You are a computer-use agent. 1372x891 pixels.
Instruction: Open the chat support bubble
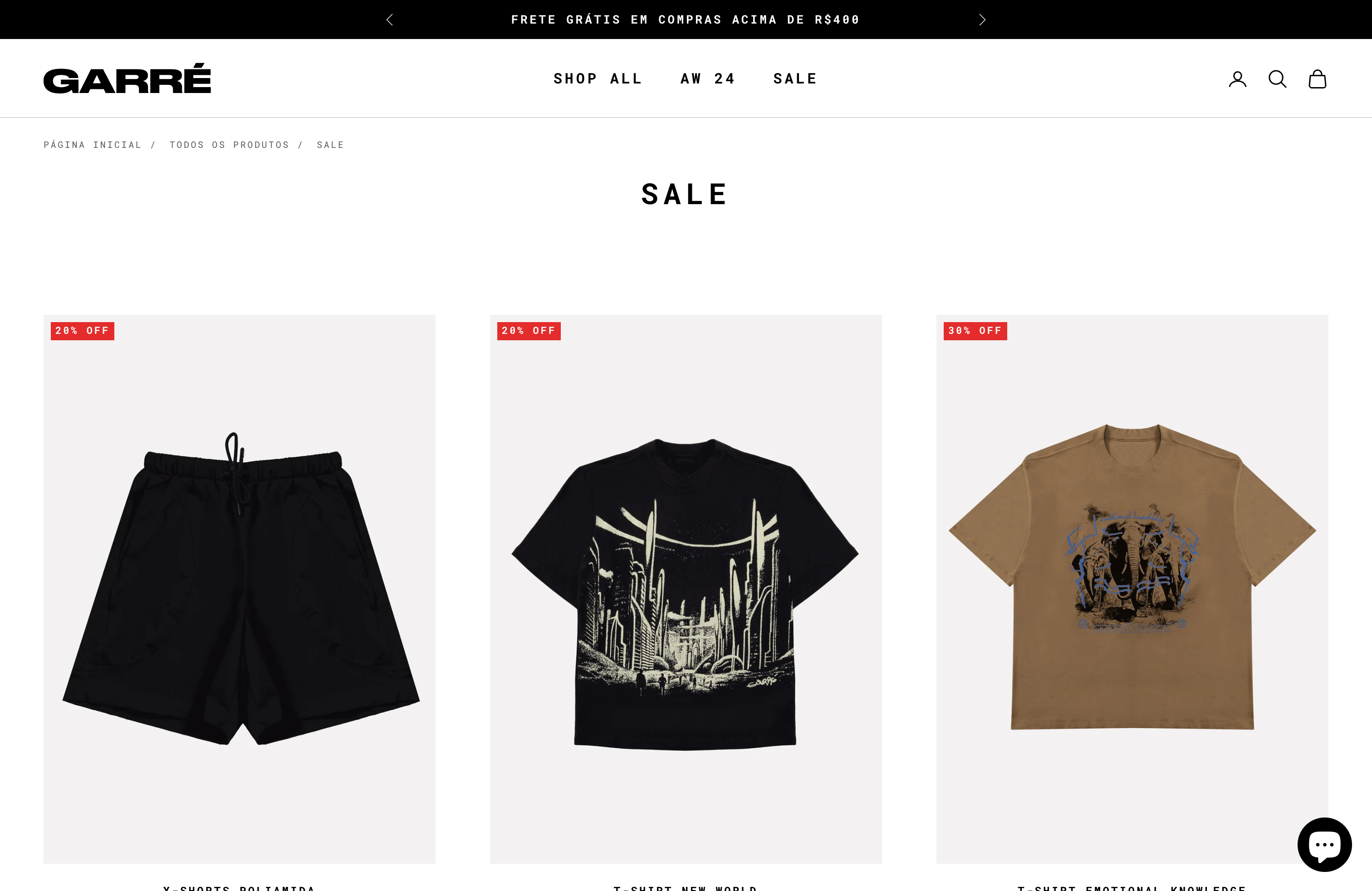coord(1324,844)
